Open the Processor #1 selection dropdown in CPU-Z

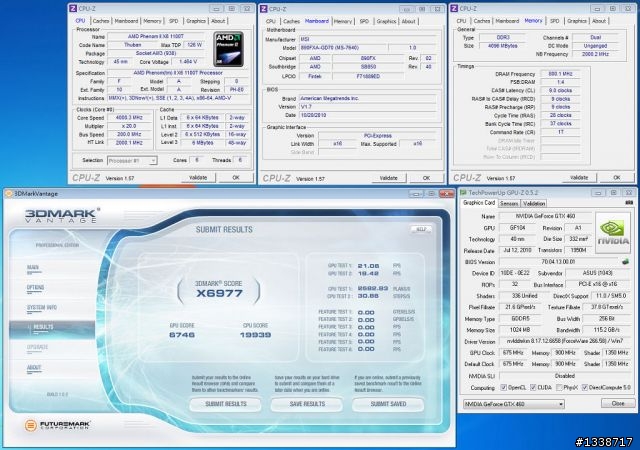132,161
